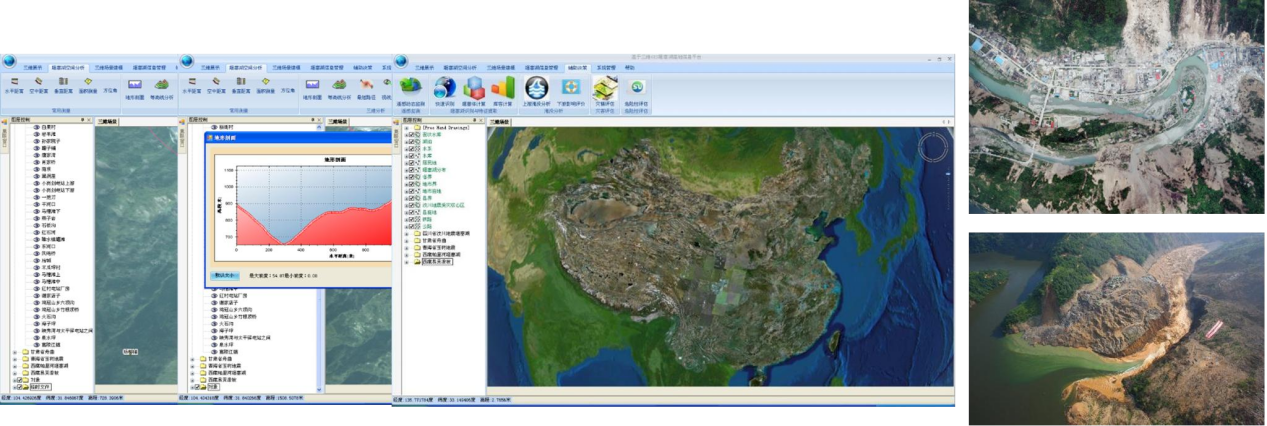This screenshot has width=1267, height=426.
Task: Toggle 堰塞湖分布 layer checkbox
Action: click(x=411, y=169)
